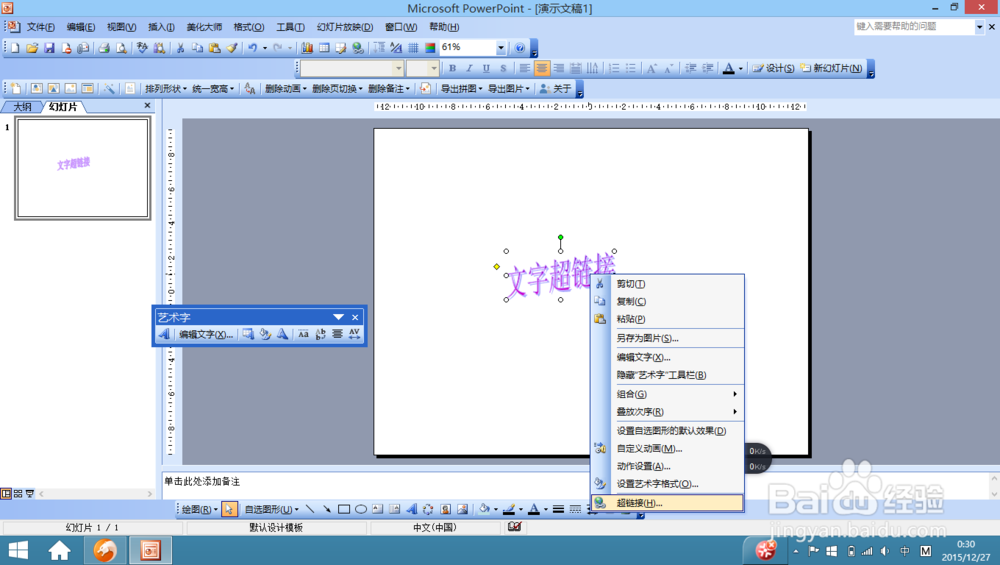1000x565 pixels.
Task: Open an existing file via folder icon
Action: coord(32,48)
